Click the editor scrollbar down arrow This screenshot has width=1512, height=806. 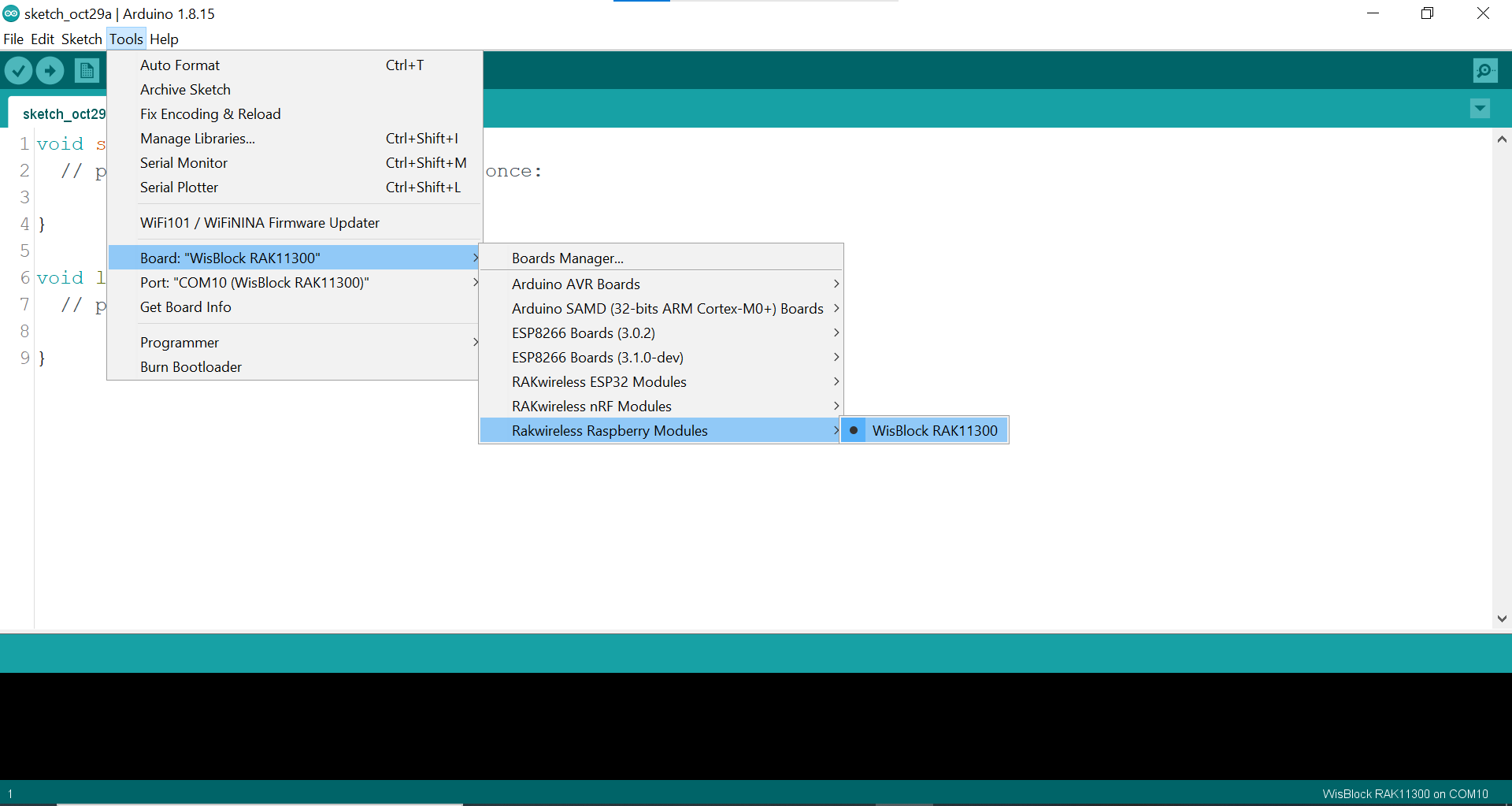[1502, 618]
